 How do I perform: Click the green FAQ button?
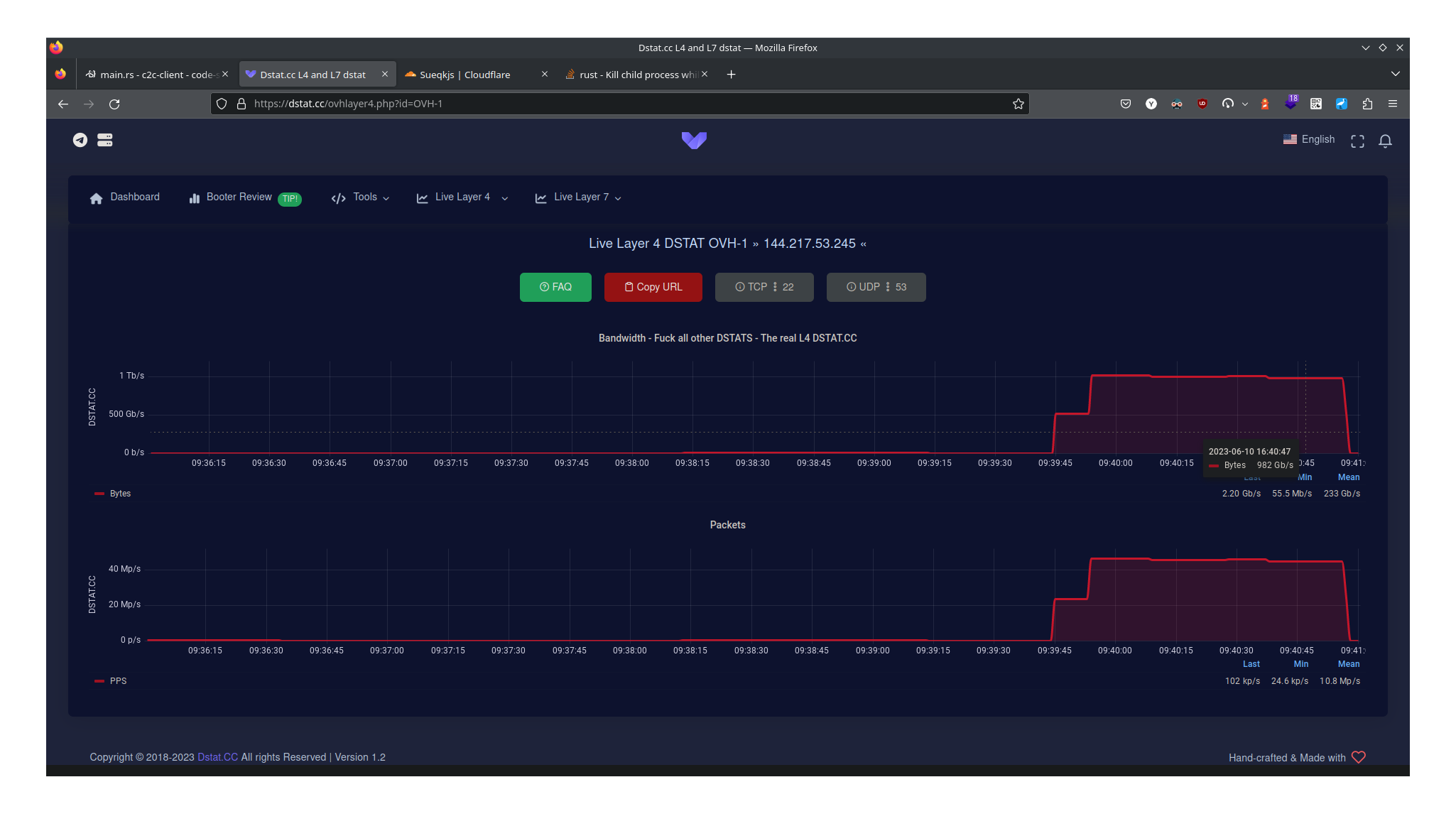555,287
